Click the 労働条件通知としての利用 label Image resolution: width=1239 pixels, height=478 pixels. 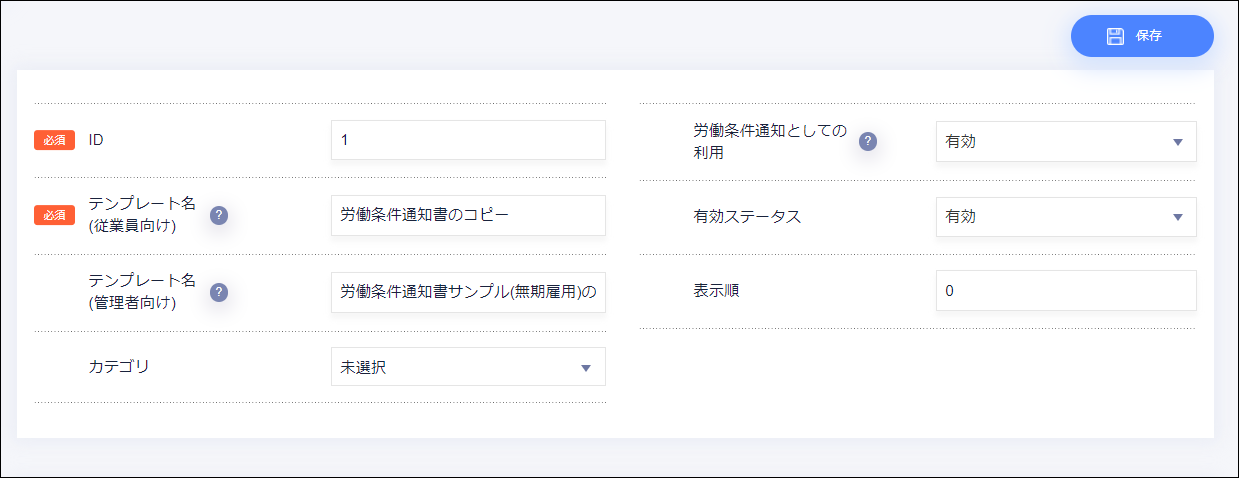point(770,142)
